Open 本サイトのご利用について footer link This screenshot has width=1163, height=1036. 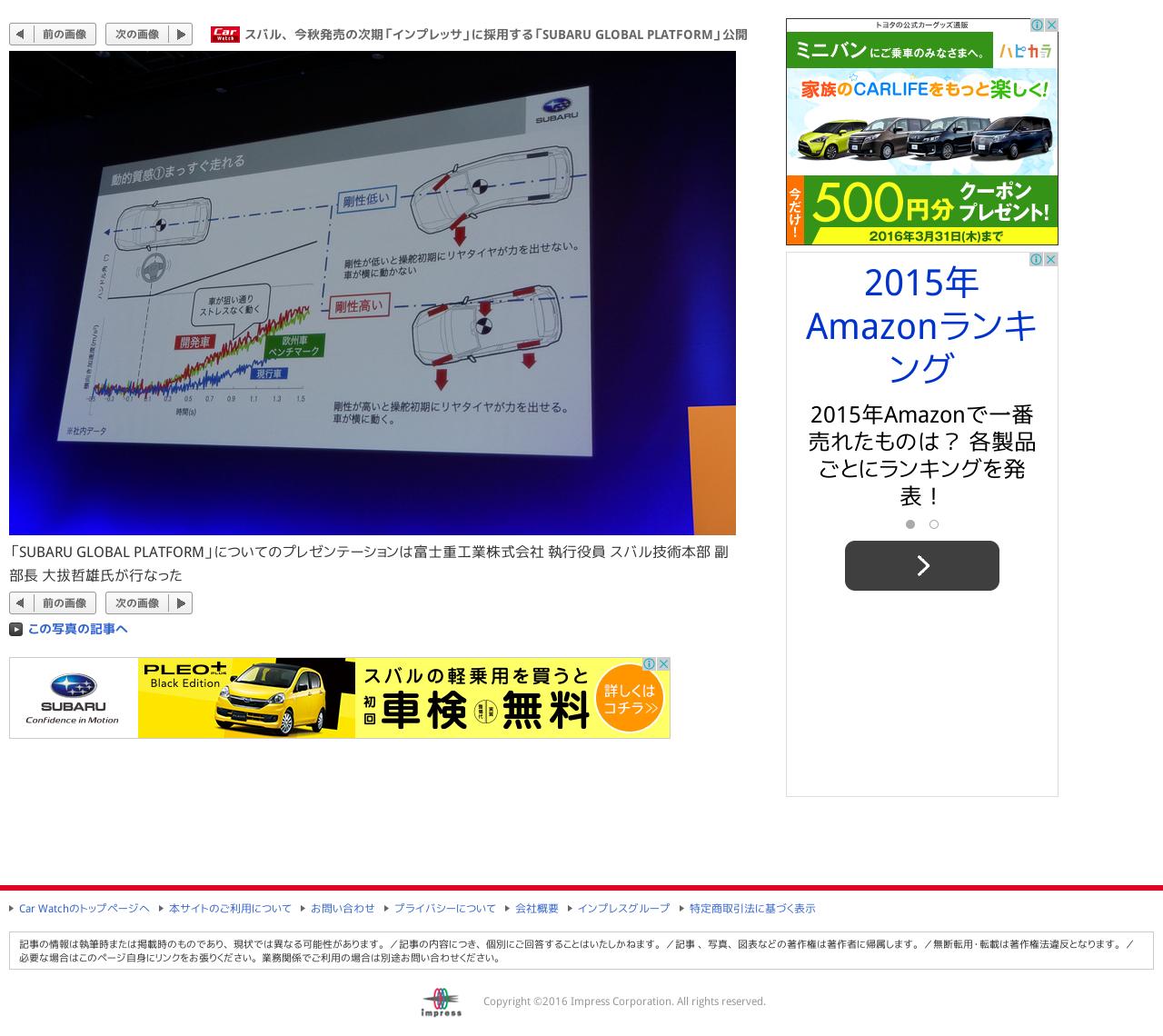tap(230, 909)
